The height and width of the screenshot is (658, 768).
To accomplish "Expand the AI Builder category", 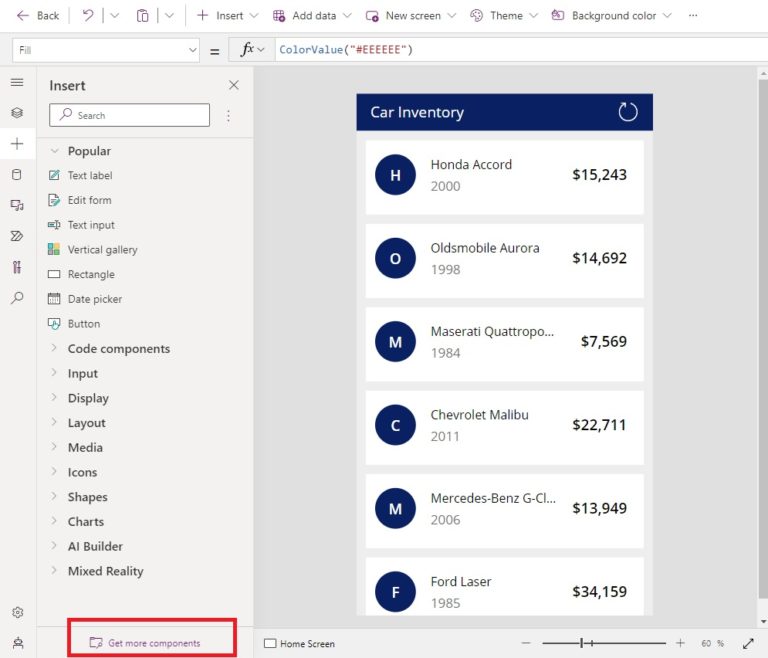I will click(x=95, y=546).
